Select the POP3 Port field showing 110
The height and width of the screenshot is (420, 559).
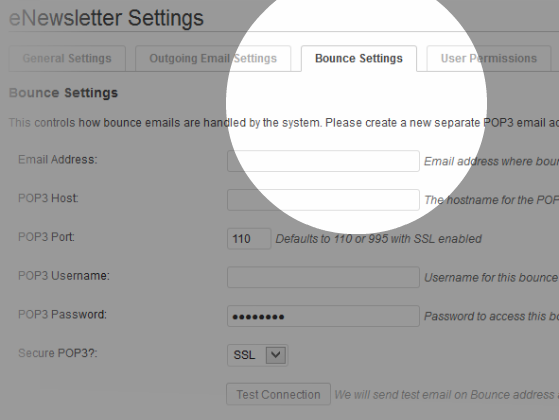249,239
